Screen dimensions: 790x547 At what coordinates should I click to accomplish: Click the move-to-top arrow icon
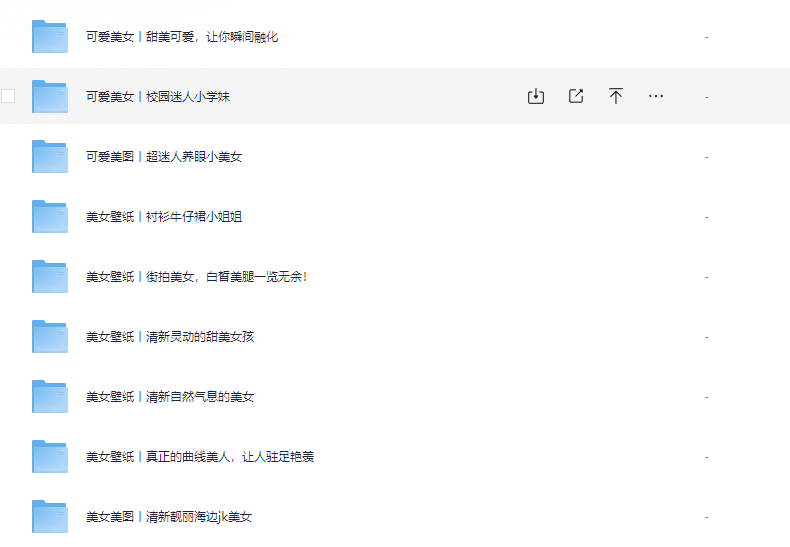coord(616,96)
